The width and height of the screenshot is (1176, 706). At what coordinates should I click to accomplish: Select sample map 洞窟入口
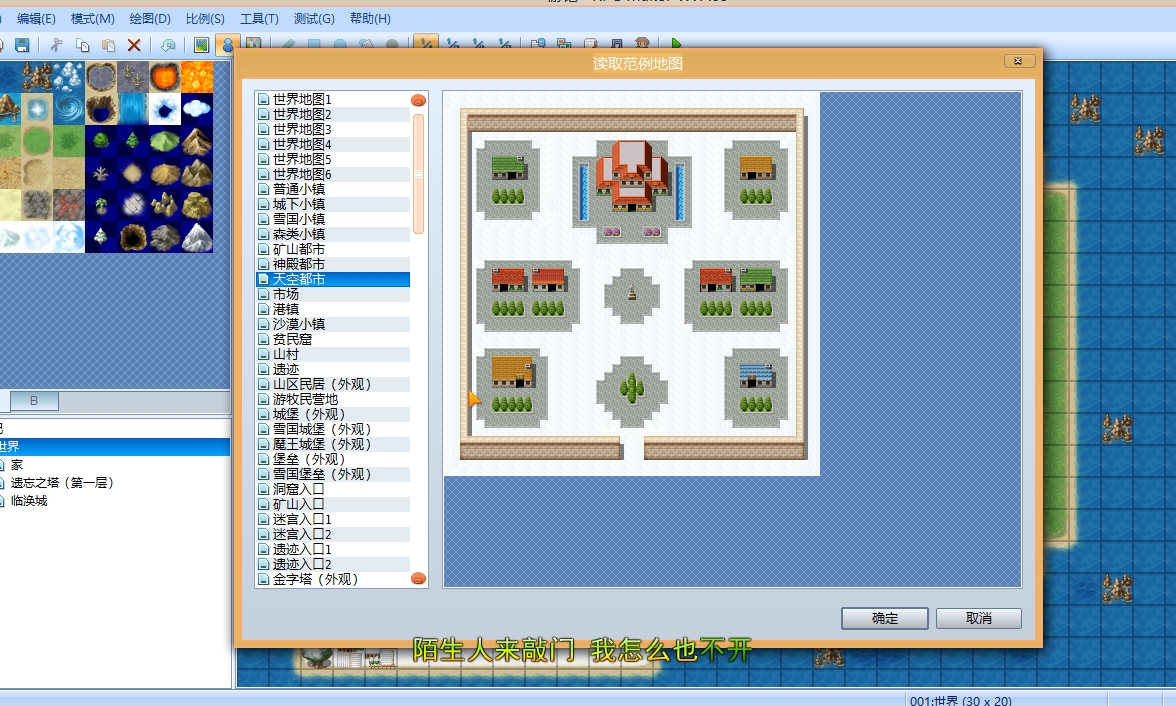333,489
